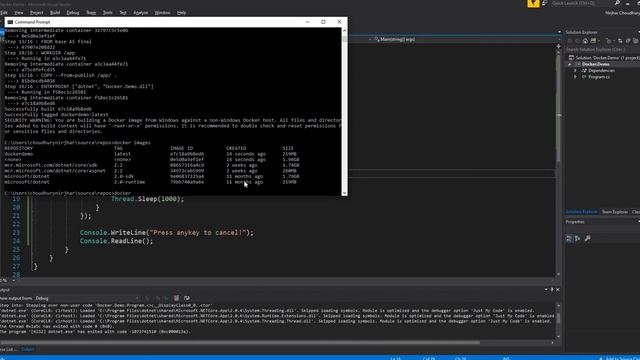Click Sync with Active Document icon
Image resolution: width=640 pixels, height=360 pixels.
pos(620,41)
